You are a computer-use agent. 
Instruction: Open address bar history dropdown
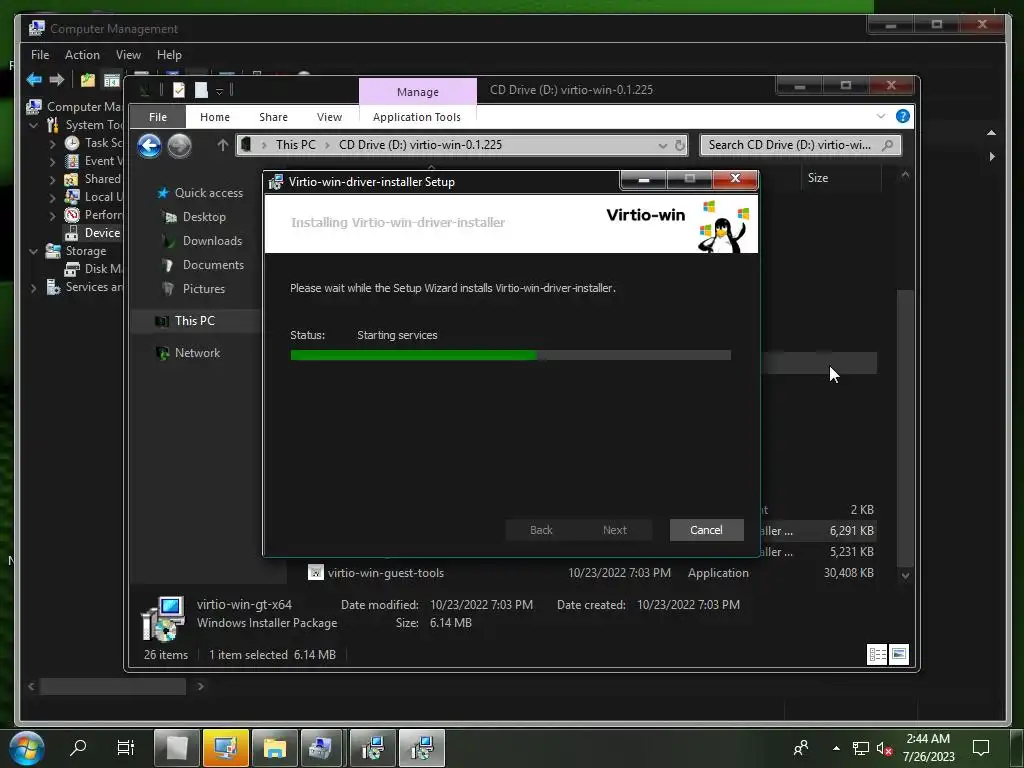tap(663, 145)
